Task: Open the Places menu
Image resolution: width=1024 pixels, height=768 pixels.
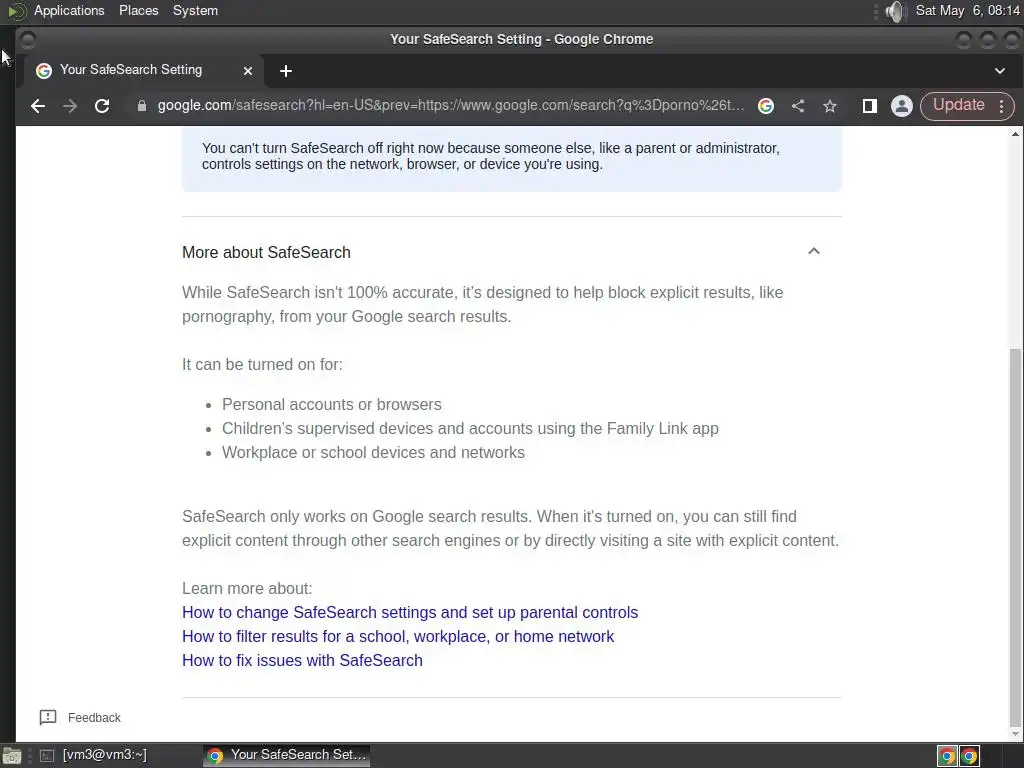Action: (x=138, y=10)
